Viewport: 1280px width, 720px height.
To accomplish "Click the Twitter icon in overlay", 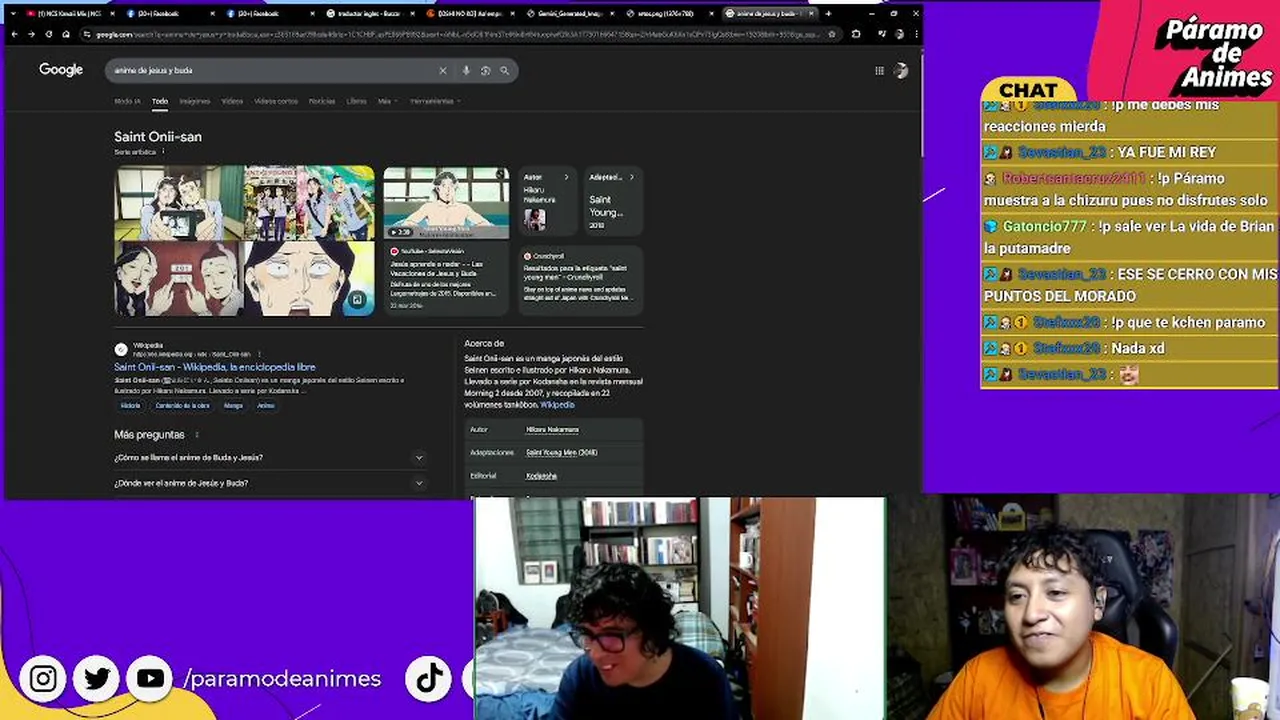I will pos(97,679).
